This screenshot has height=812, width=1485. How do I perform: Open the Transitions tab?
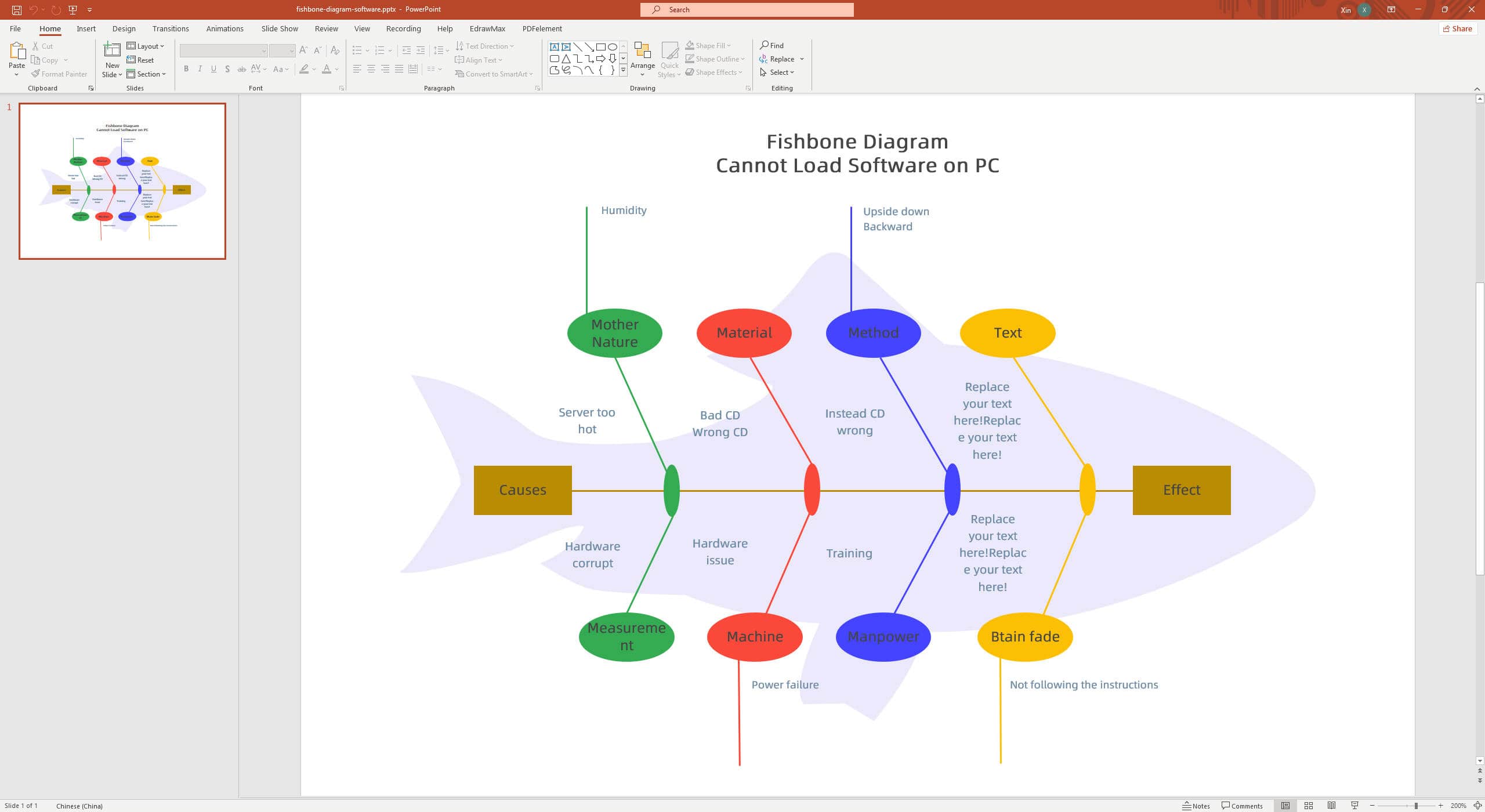tap(171, 29)
